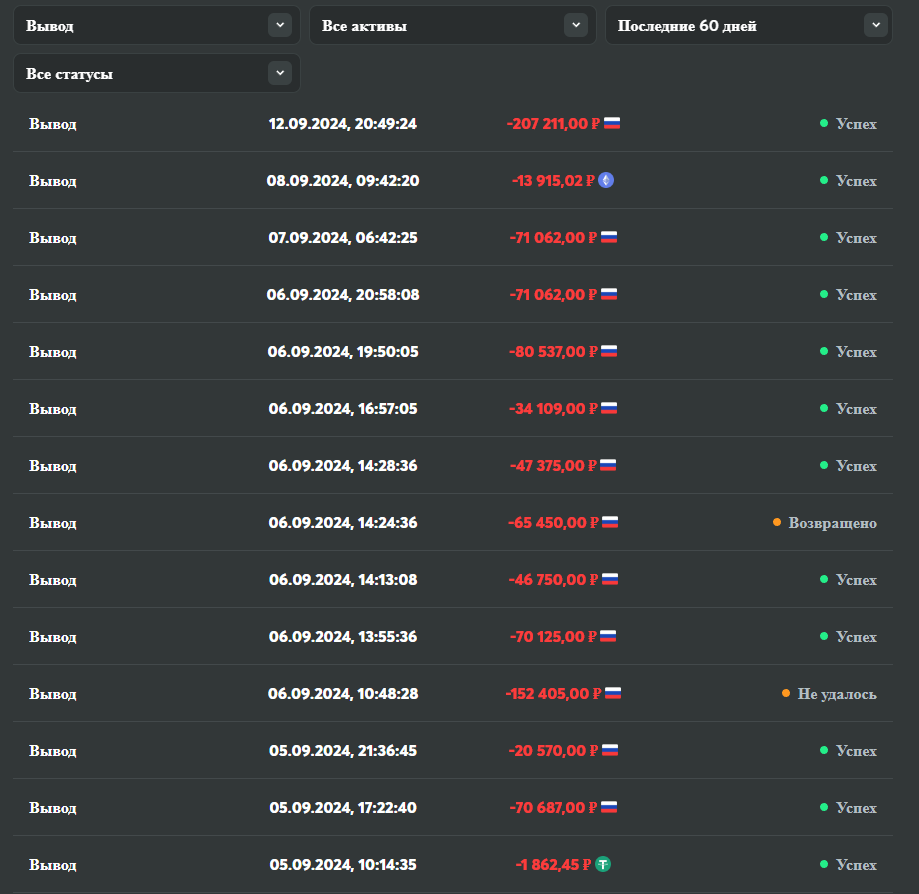Screen dimensions: 919x894
Task: Click the Tether icon beside -1 862,45
Action: (603, 865)
